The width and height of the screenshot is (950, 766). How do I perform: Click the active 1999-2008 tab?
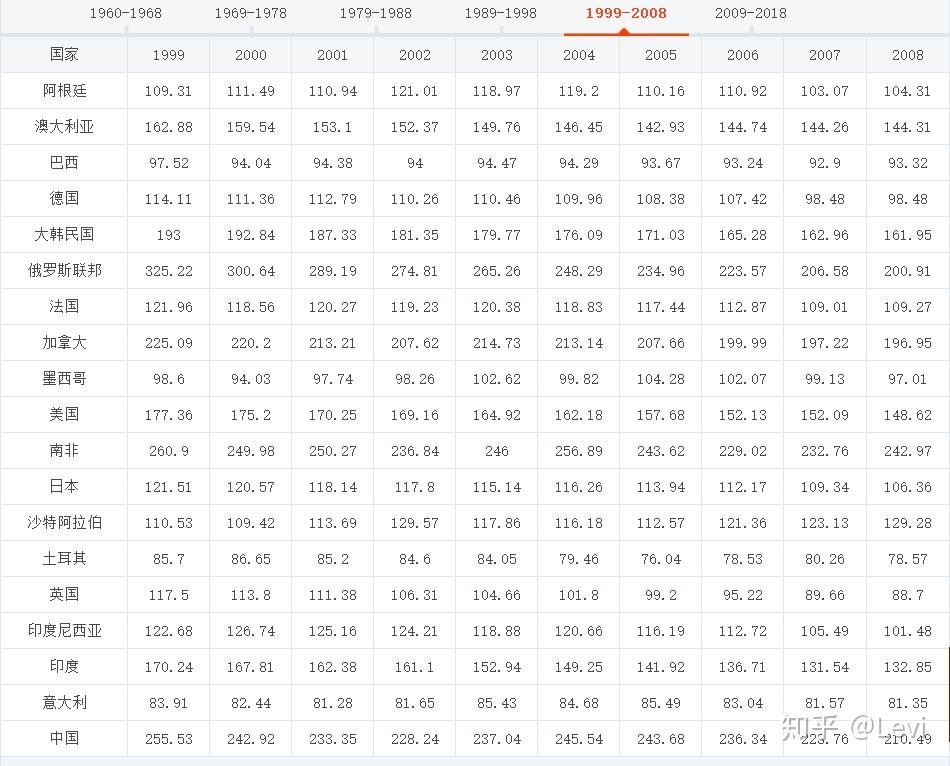pyautogui.click(x=626, y=14)
